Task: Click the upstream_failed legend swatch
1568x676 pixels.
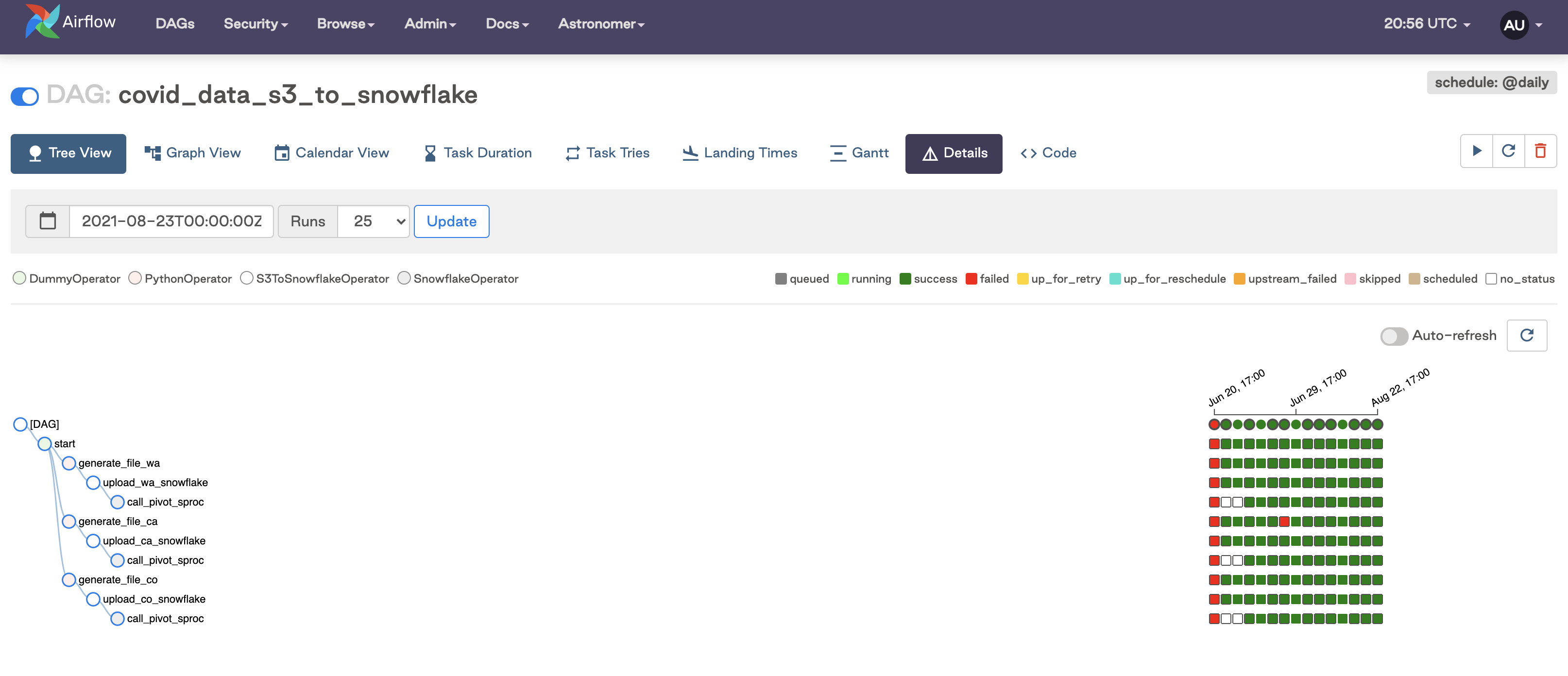Action: 1239,279
